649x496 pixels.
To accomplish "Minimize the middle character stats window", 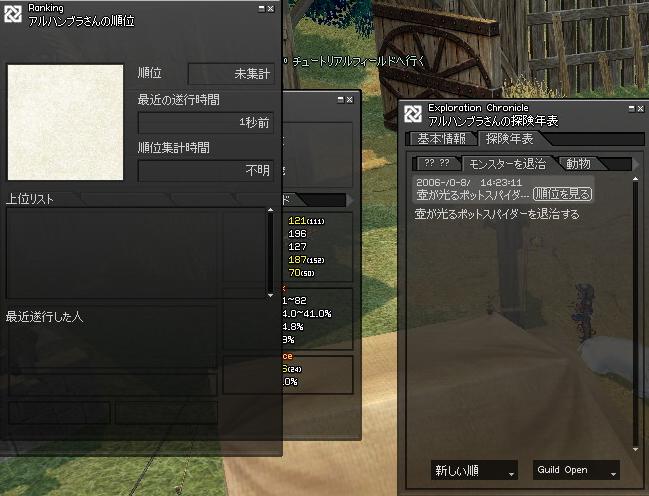I will point(341,99).
